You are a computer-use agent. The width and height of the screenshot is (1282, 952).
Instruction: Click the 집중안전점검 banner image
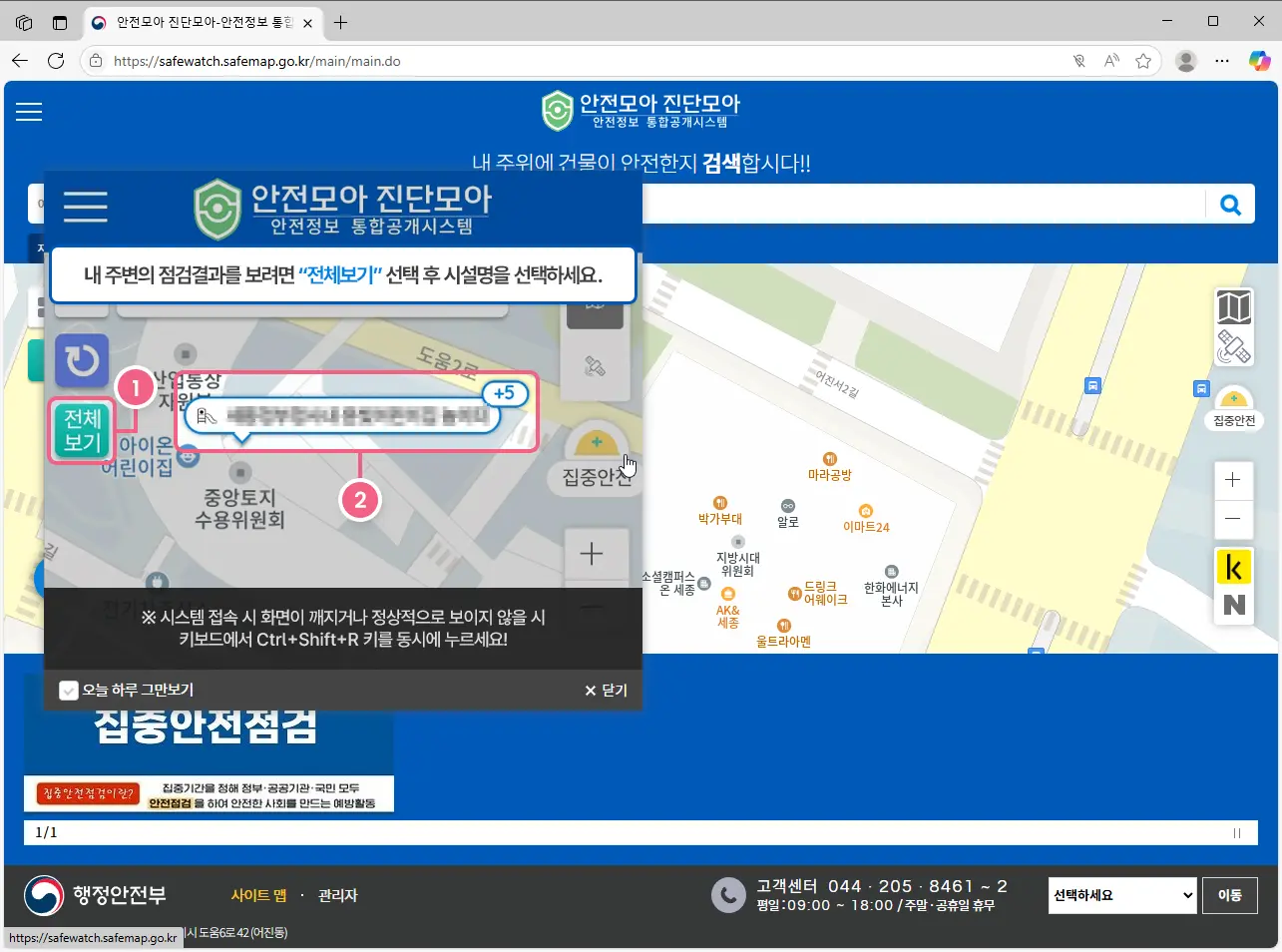(x=209, y=760)
